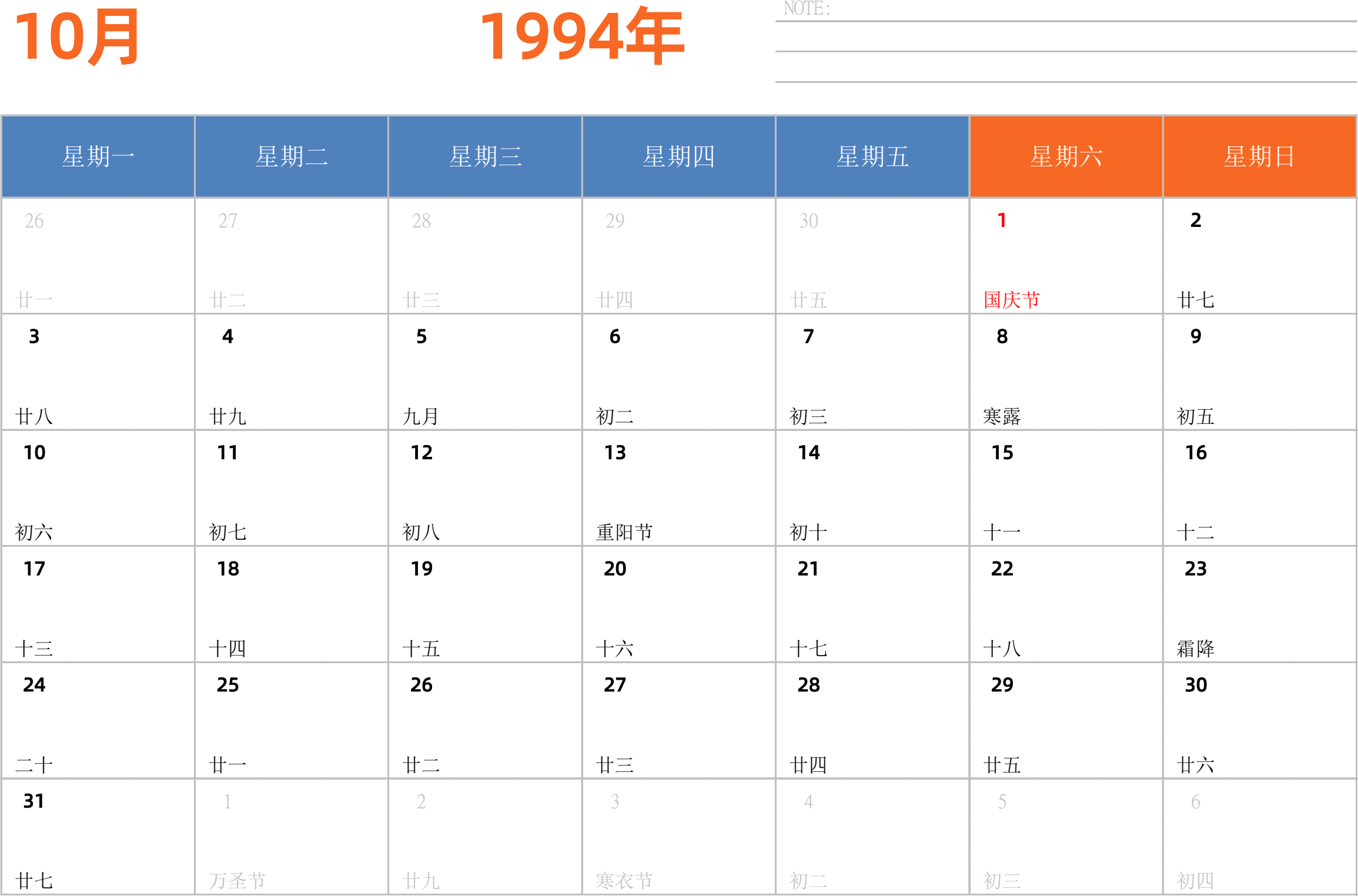Click the greyed 寒衣节 label
The height and width of the screenshot is (896, 1358).
coord(624,881)
